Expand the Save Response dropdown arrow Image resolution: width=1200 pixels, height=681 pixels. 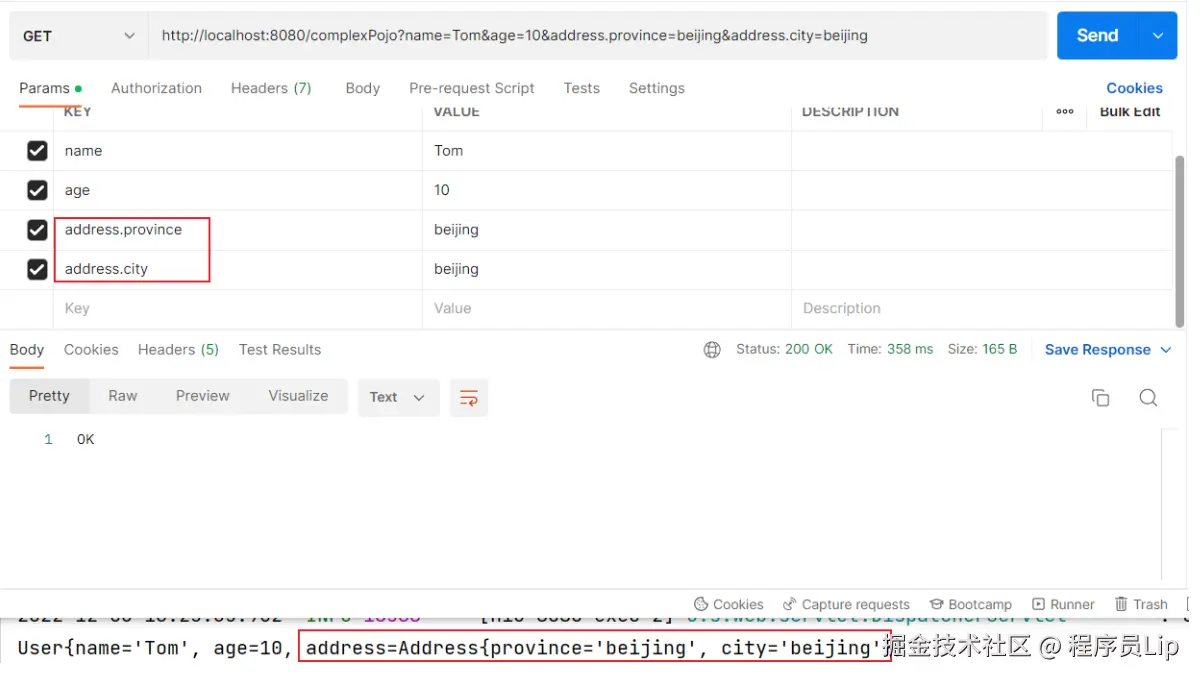[x=1166, y=350]
